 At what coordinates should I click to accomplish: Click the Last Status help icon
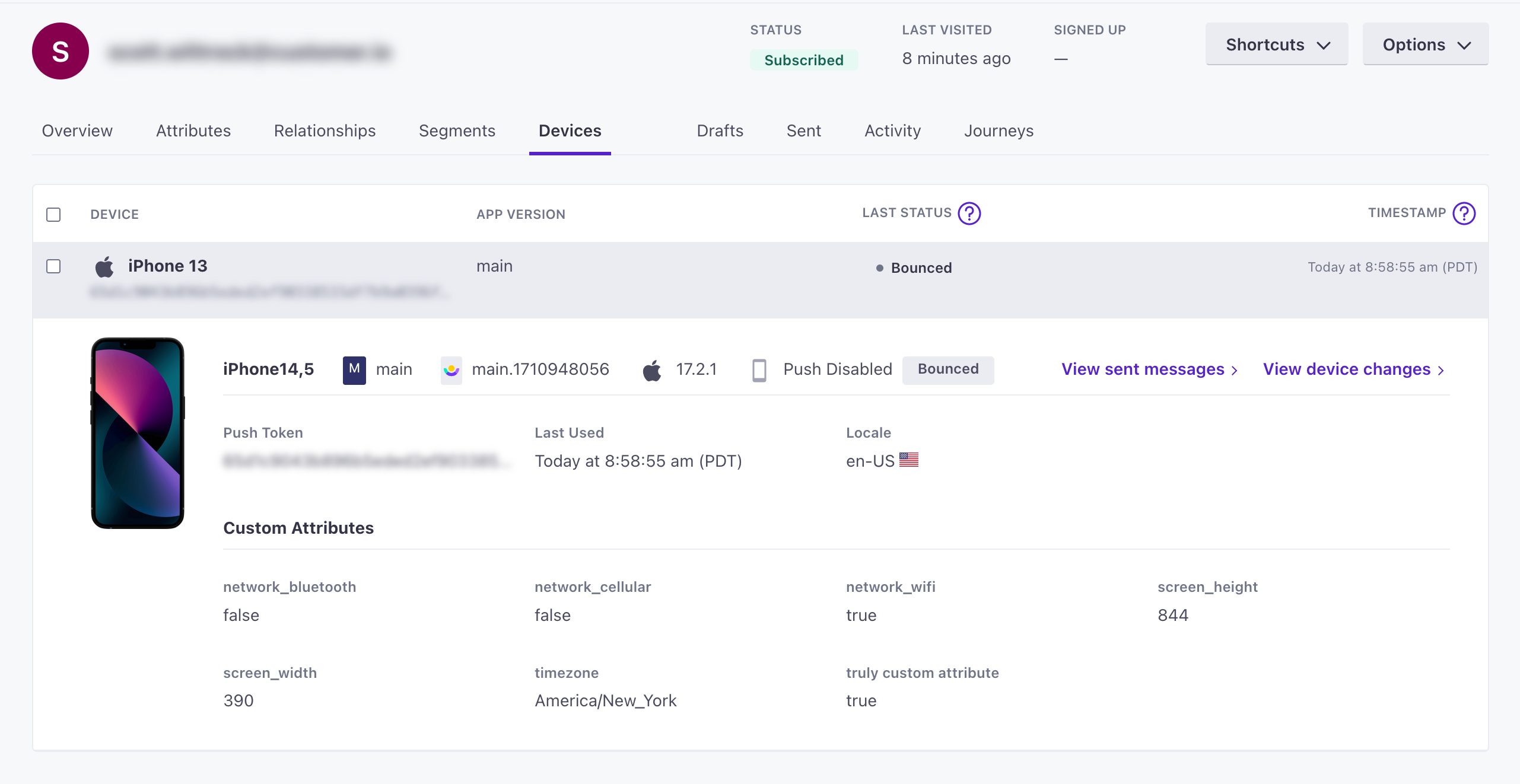point(969,213)
